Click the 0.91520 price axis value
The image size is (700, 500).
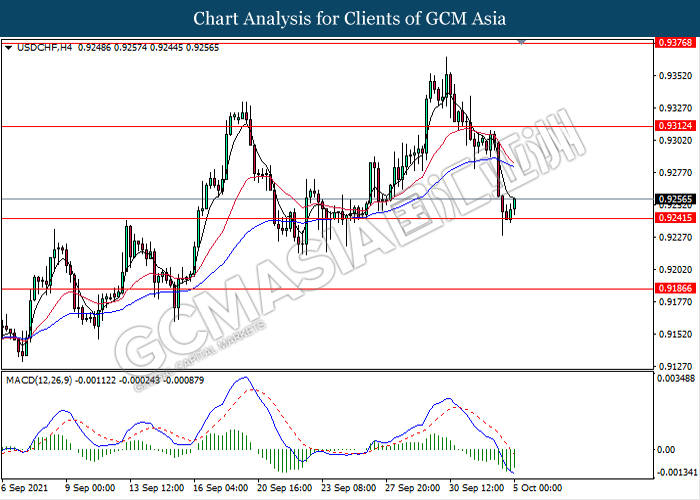[675, 334]
